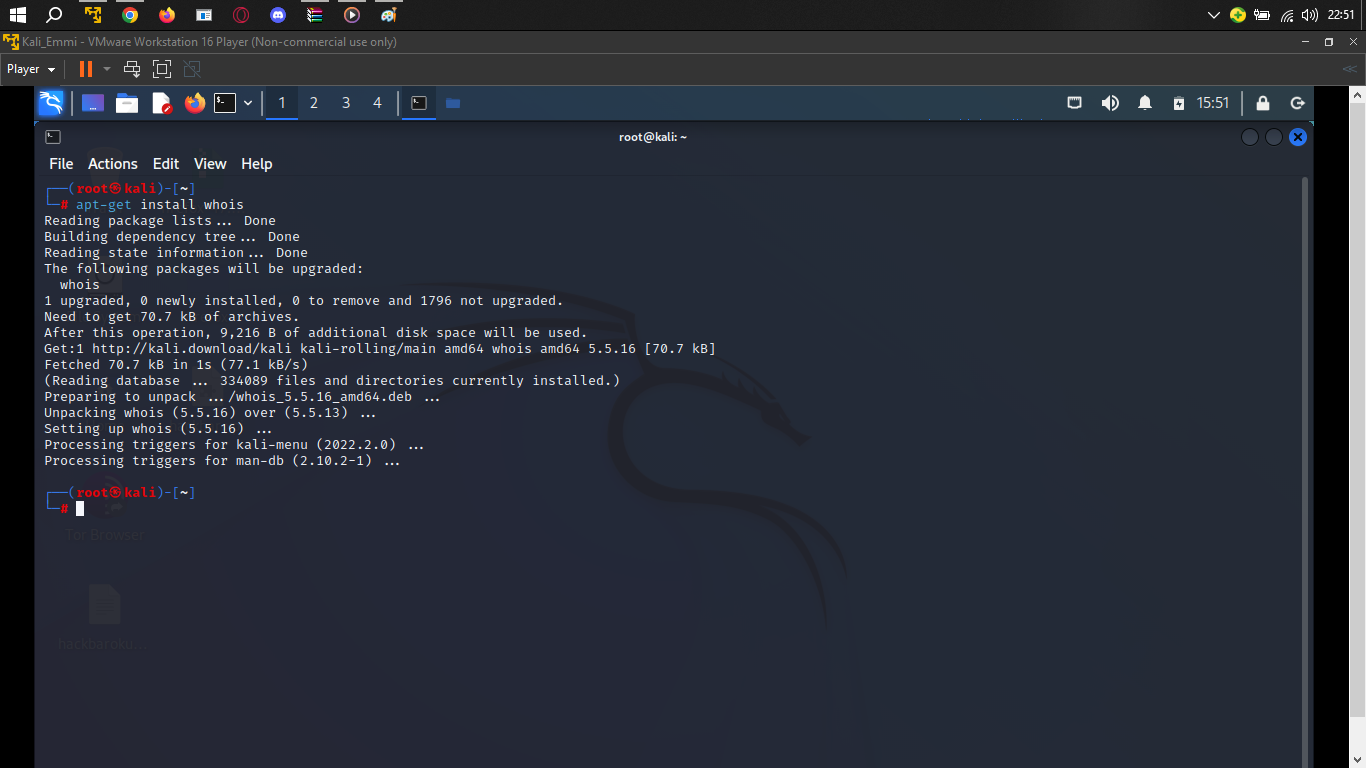This screenshot has height=768, width=1366.
Task: Open Kali volume control speaker icon
Action: tap(1110, 103)
